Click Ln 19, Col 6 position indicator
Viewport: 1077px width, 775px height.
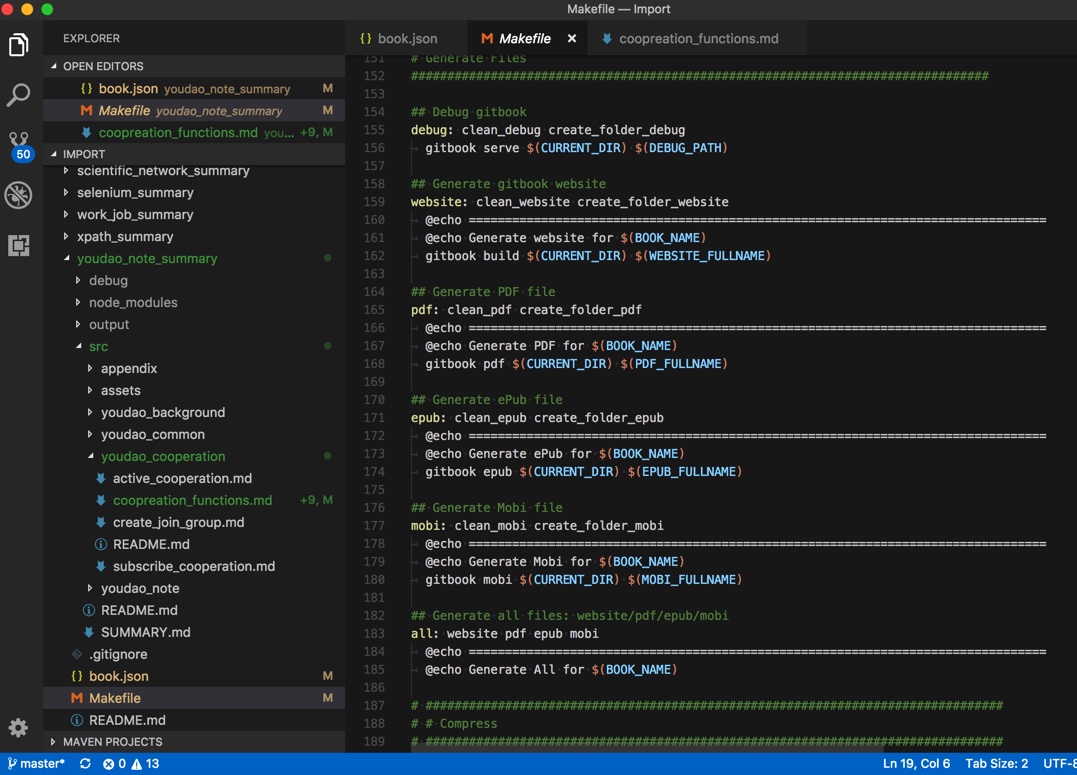pyautogui.click(x=916, y=764)
